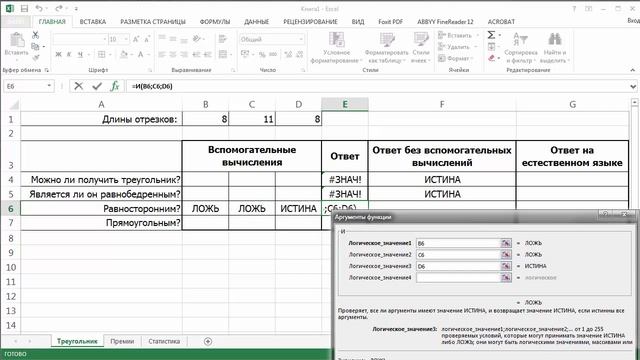Open the font size combo box
This screenshot has height=360, width=640.
click(x=118, y=39)
